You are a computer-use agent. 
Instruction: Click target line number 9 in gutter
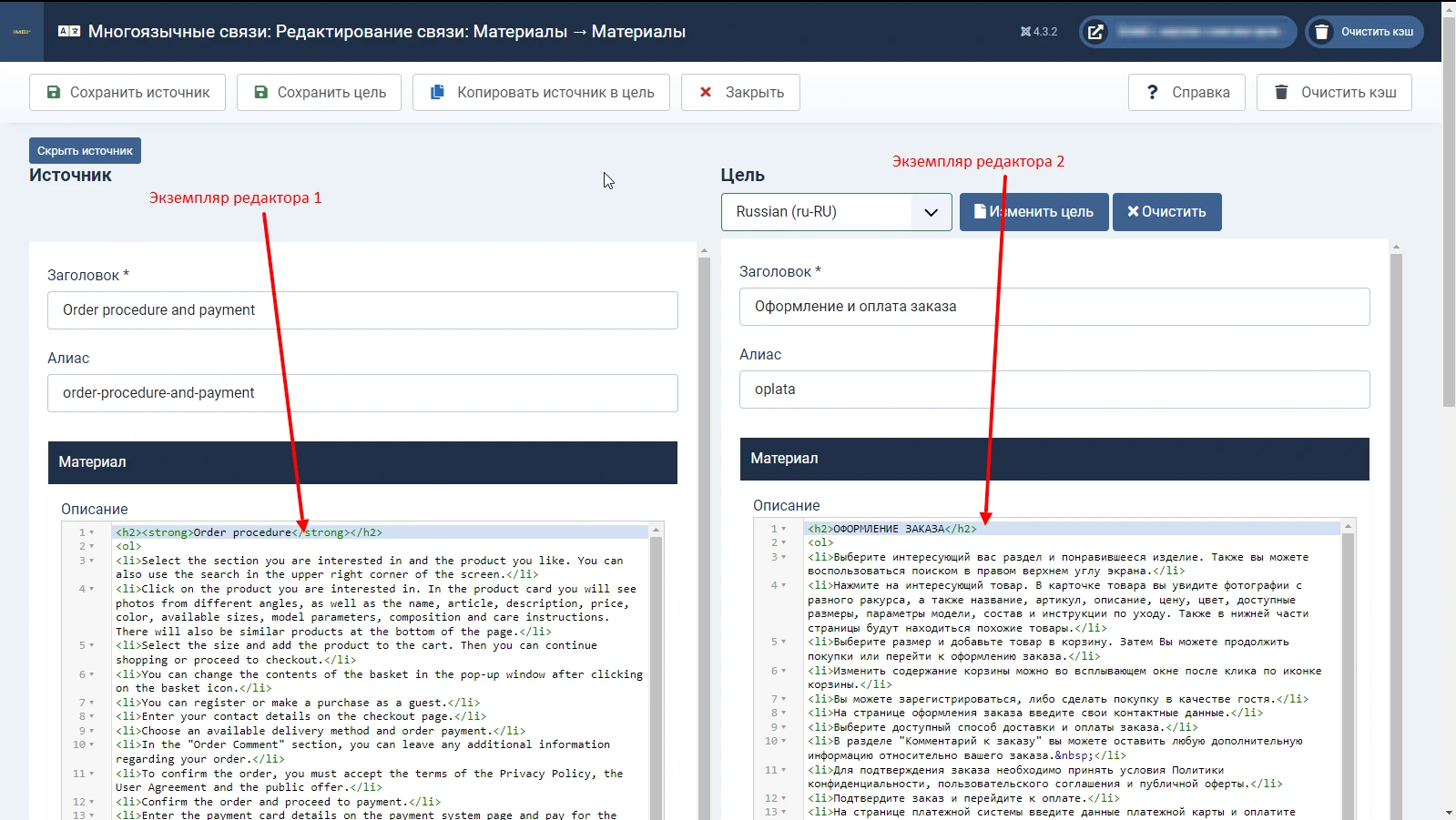tap(774, 727)
